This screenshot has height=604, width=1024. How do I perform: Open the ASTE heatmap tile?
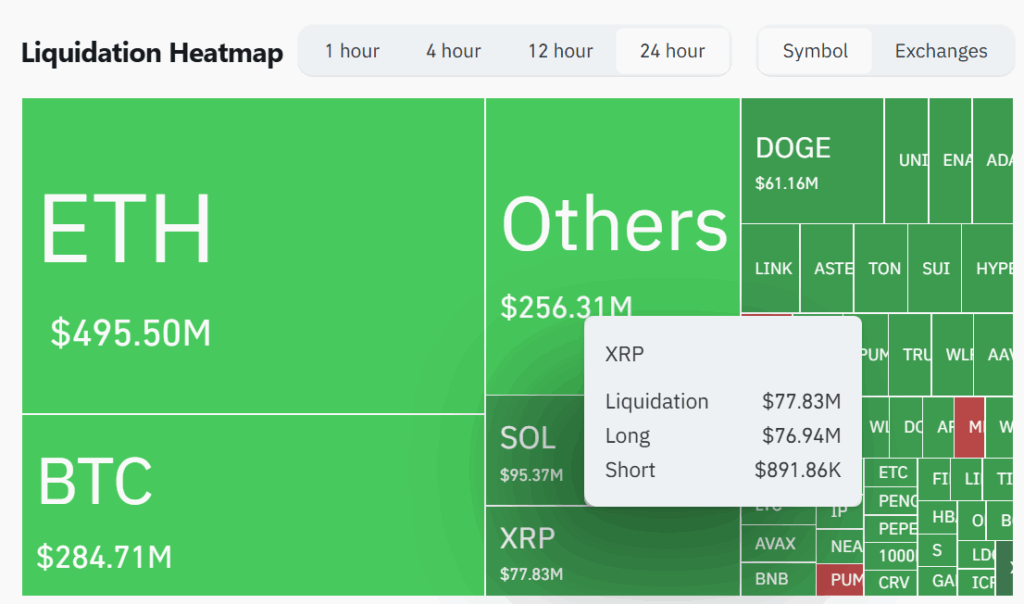tap(827, 268)
